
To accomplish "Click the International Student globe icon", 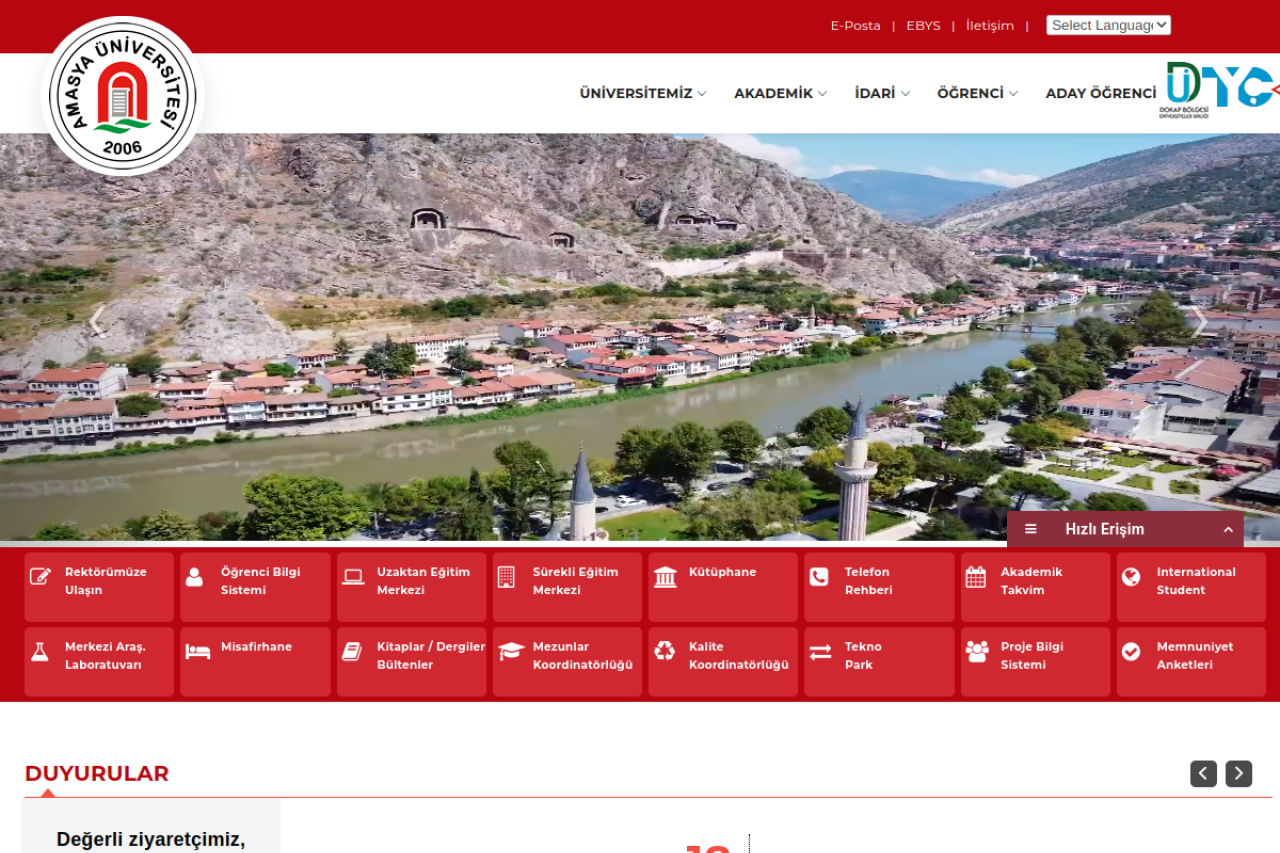I will [x=1131, y=577].
